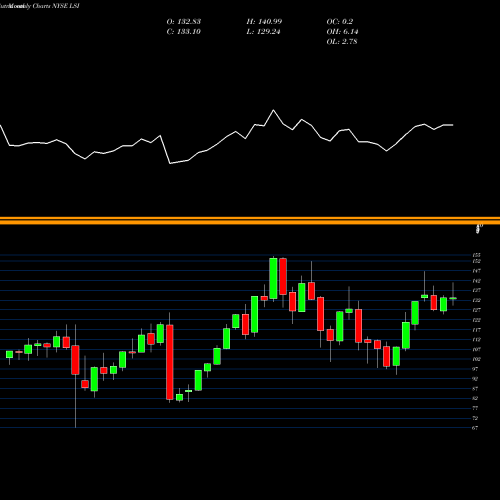Click the 'OH: 6.14' value

click(x=342, y=32)
